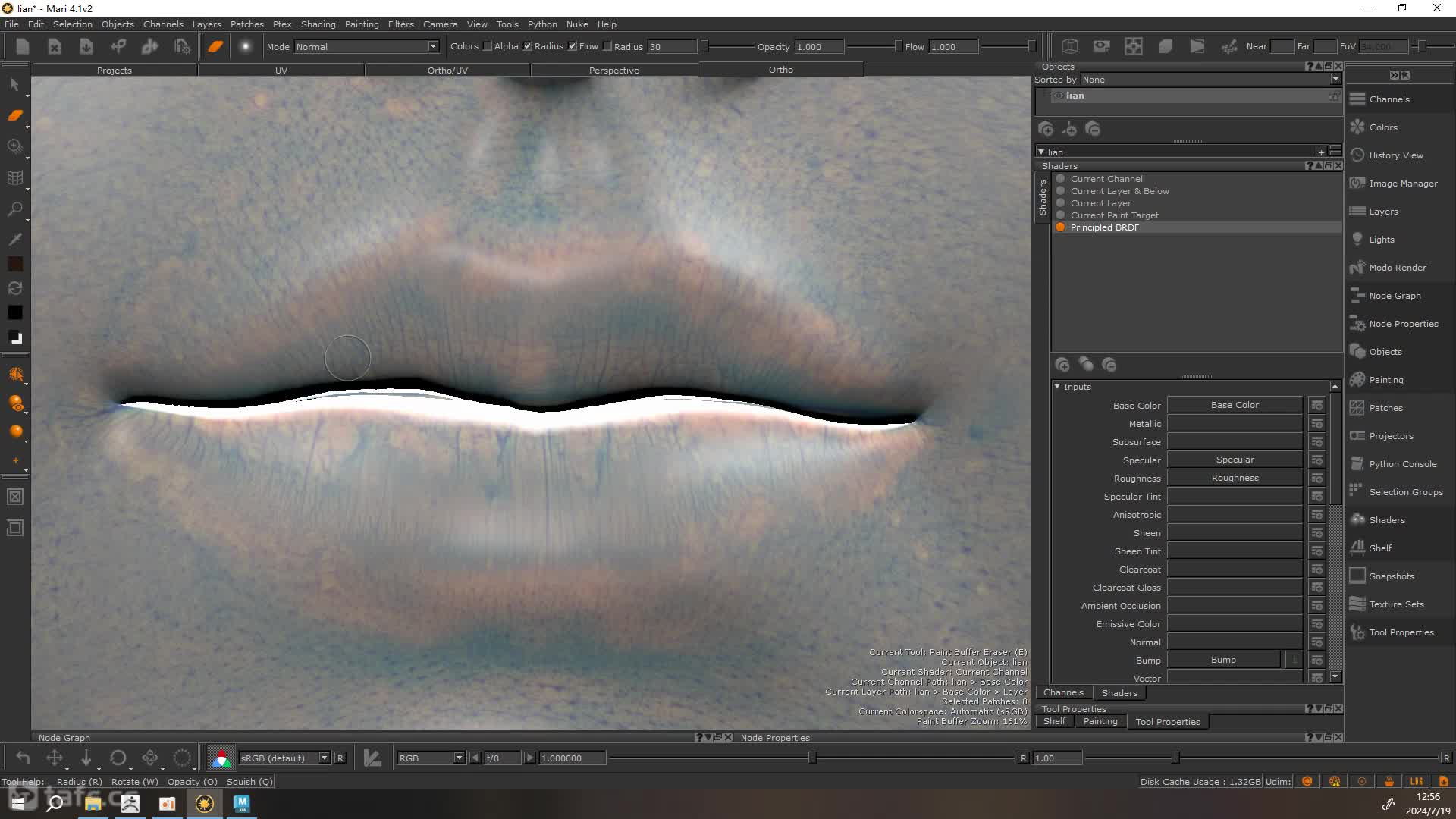Open the Patches menu
This screenshot has height=819, width=1456.
click(246, 24)
